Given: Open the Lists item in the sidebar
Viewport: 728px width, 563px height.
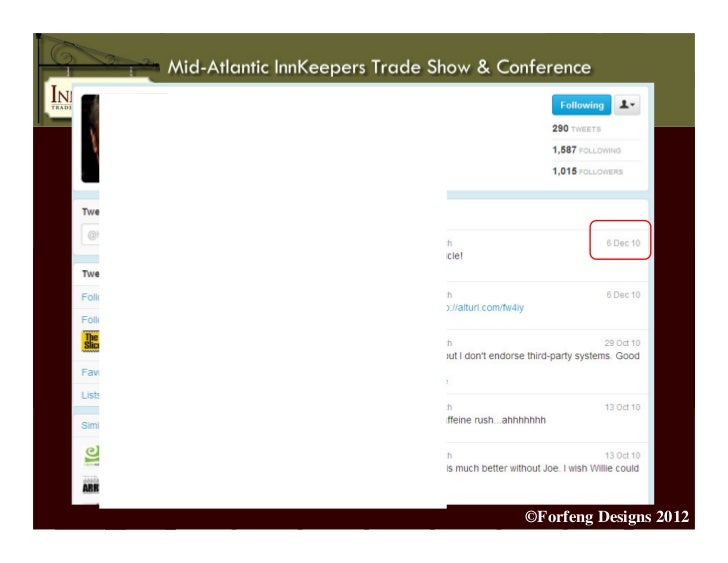Looking at the screenshot, I should 90,395.
